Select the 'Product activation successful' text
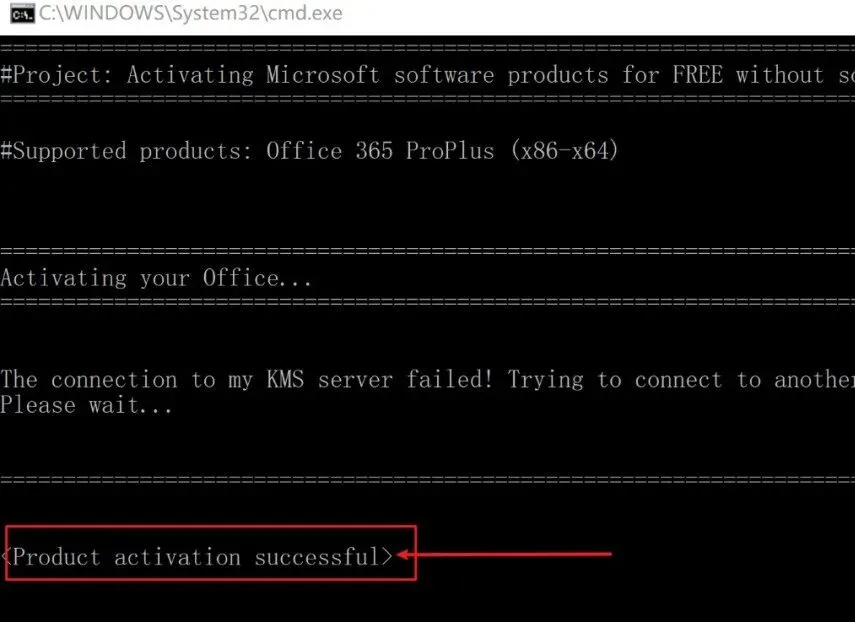The image size is (855, 622). (x=198, y=557)
